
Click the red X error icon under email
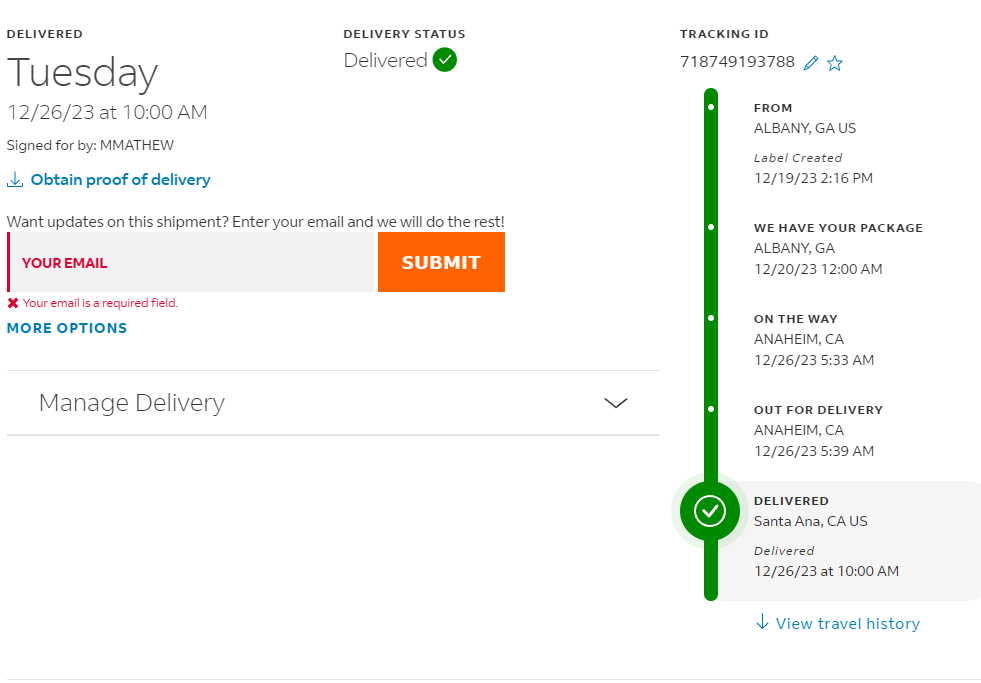[13, 303]
